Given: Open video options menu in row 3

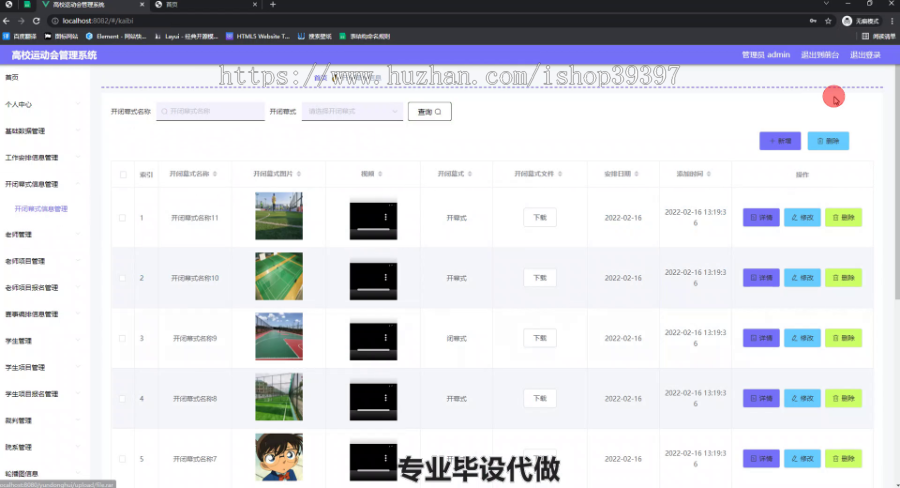Looking at the screenshot, I should [x=386, y=338].
